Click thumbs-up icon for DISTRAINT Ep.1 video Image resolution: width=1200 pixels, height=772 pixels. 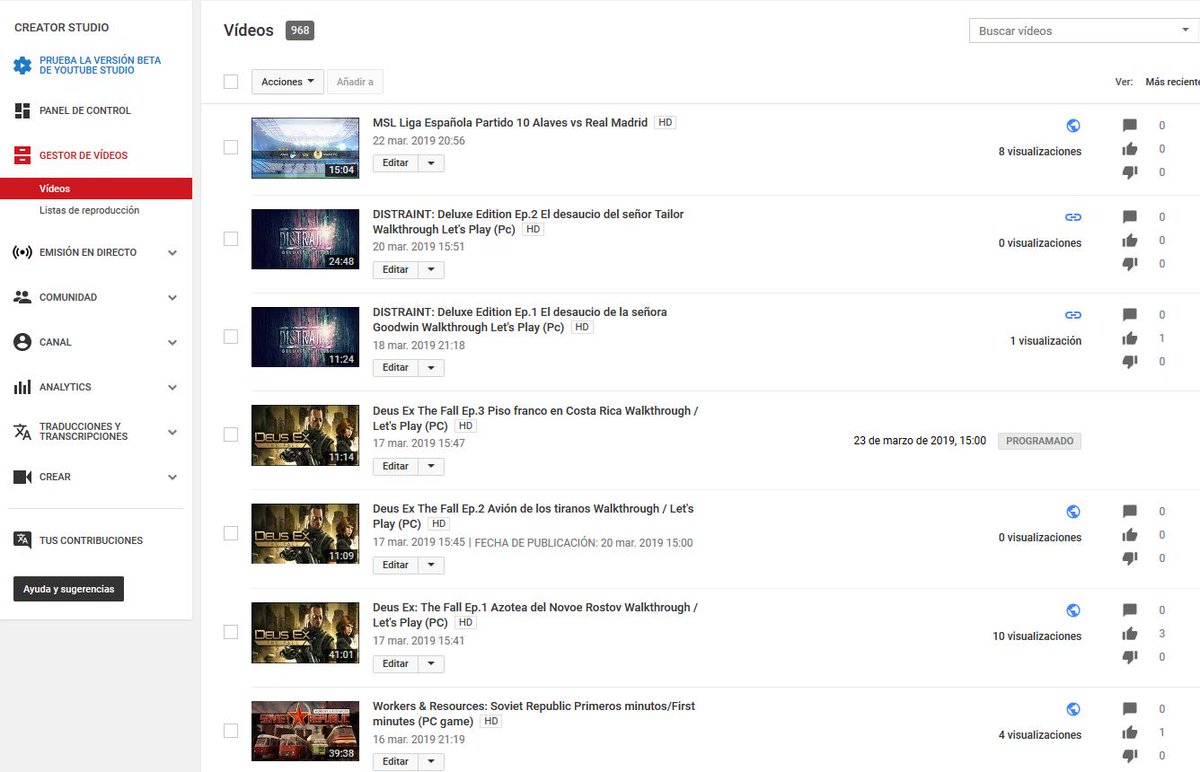[x=1130, y=338]
